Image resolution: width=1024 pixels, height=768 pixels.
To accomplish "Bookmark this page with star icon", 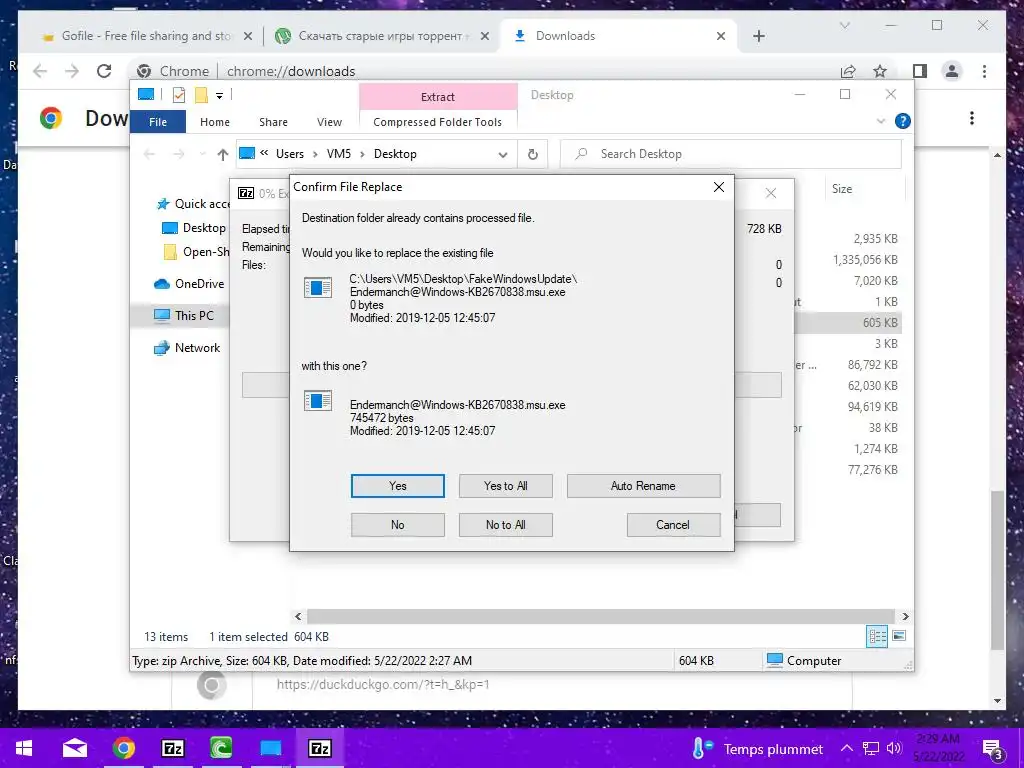I will click(x=880, y=71).
